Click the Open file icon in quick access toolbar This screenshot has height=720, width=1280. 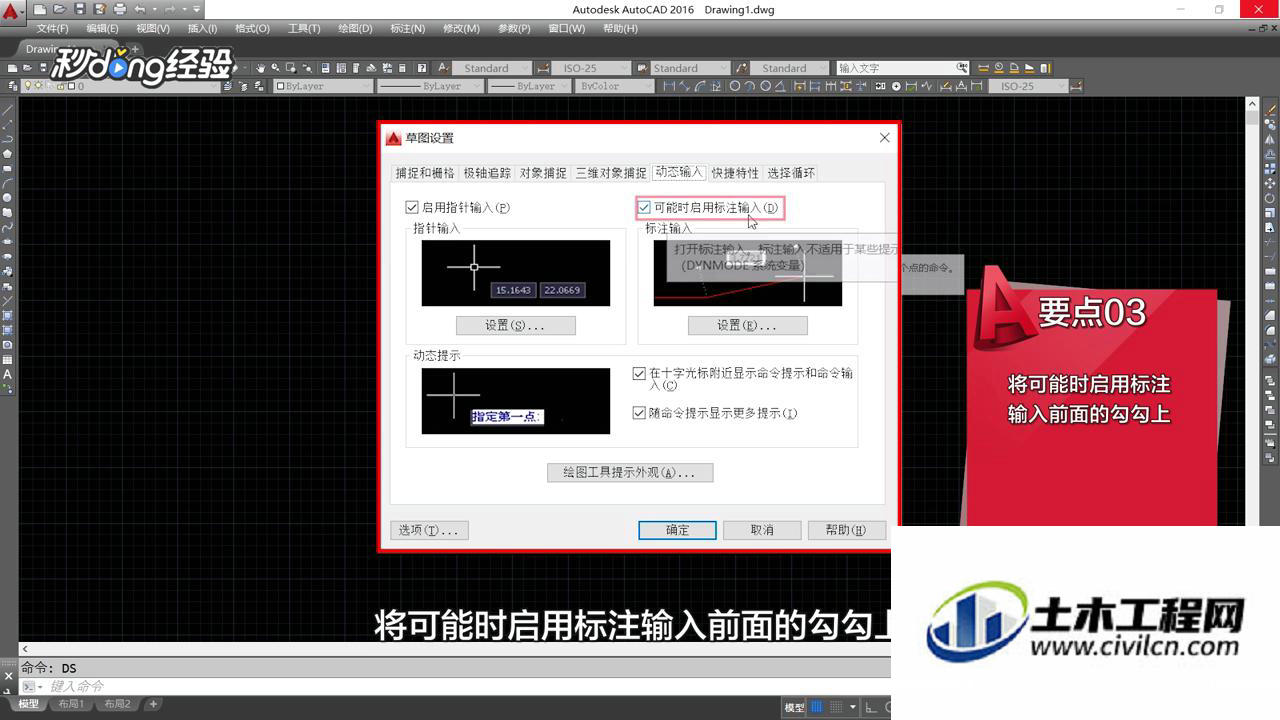pos(59,10)
